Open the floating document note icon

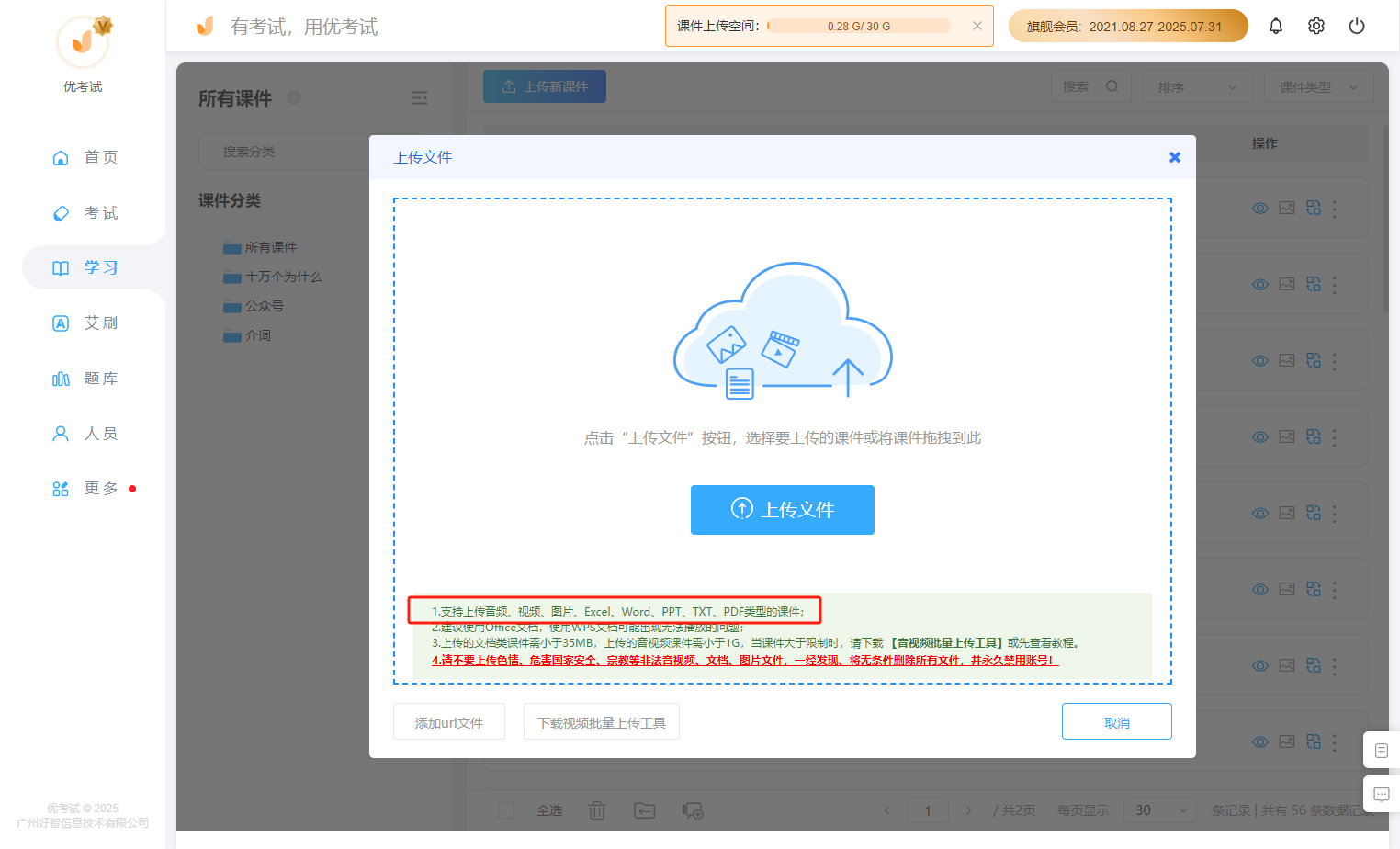[x=1382, y=751]
